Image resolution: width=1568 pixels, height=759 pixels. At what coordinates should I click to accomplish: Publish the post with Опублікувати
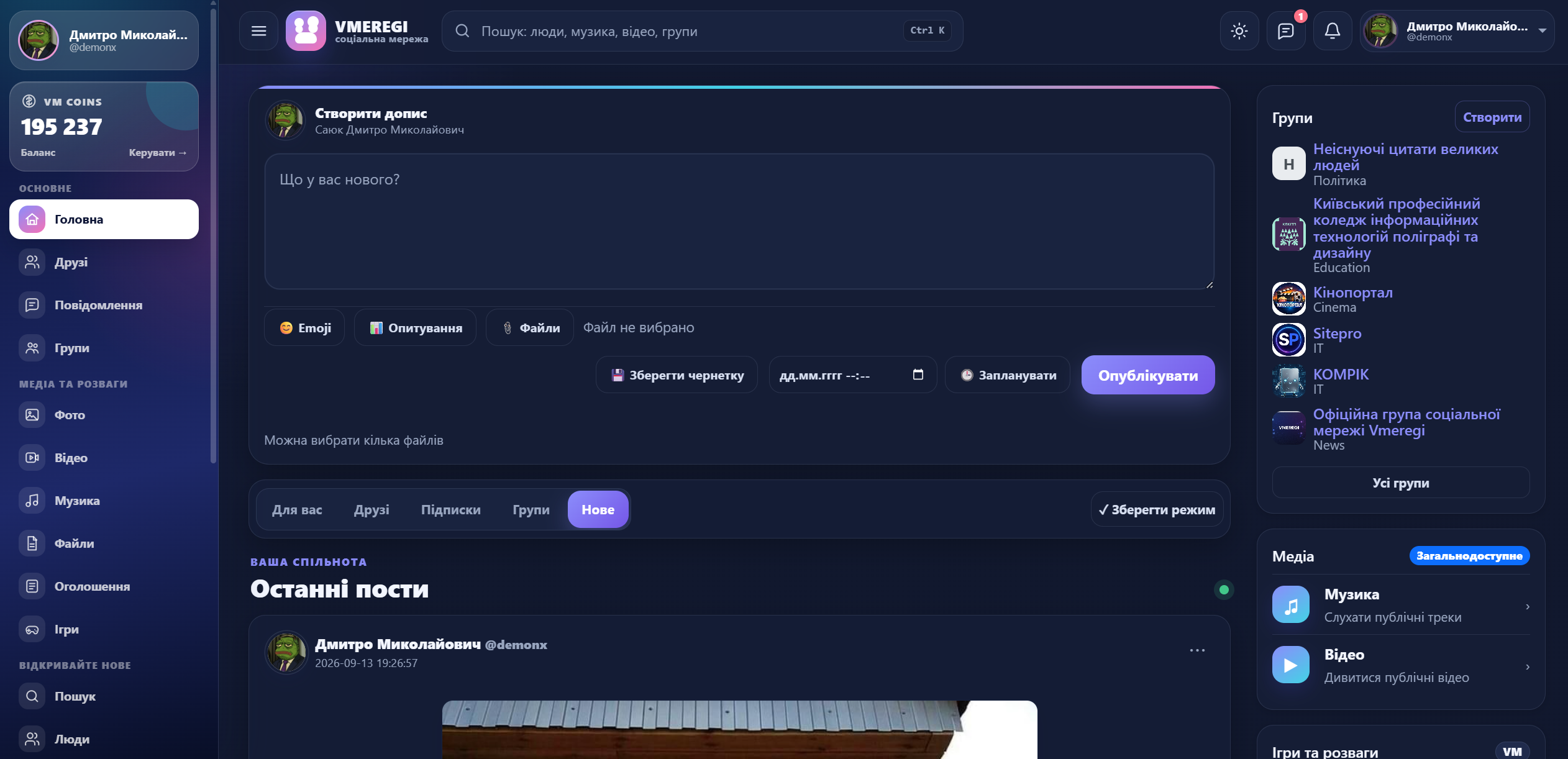1148,375
